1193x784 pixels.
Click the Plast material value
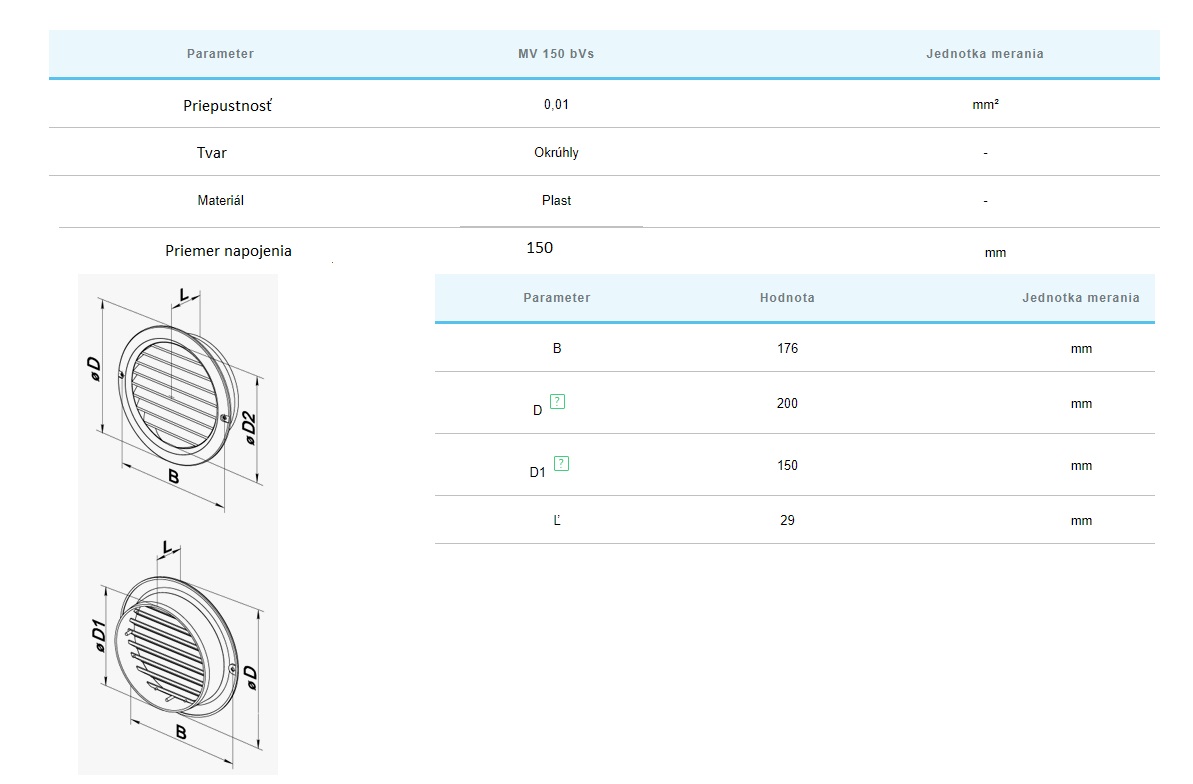tap(556, 201)
